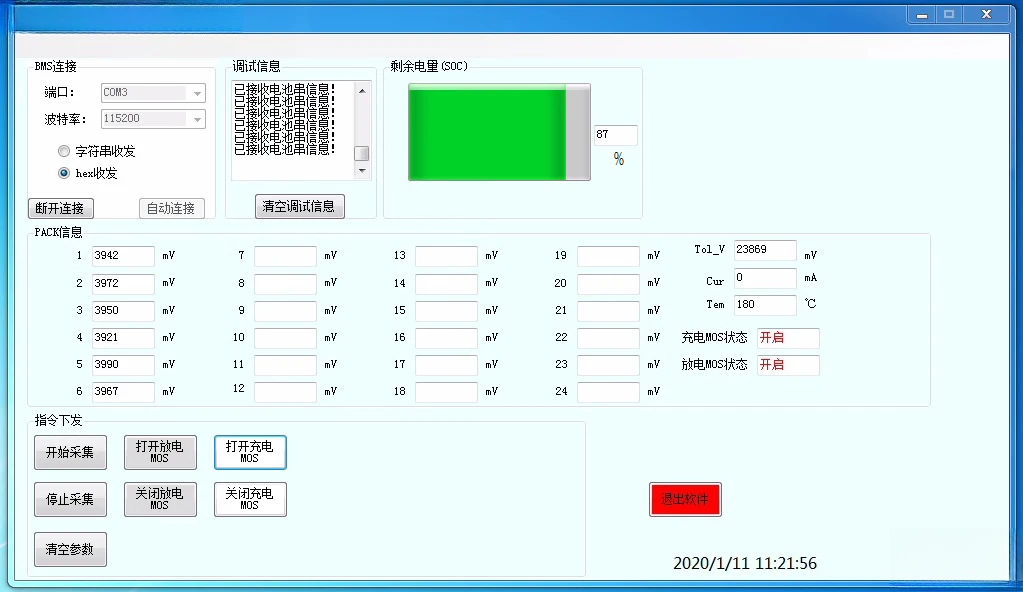Click the 清空参数 button
Screen dimensions: 1023x592
coord(70,550)
